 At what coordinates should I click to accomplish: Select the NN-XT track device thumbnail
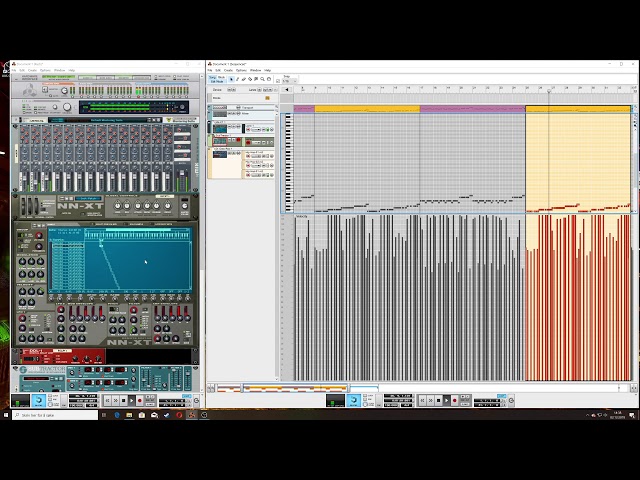(x=220, y=128)
